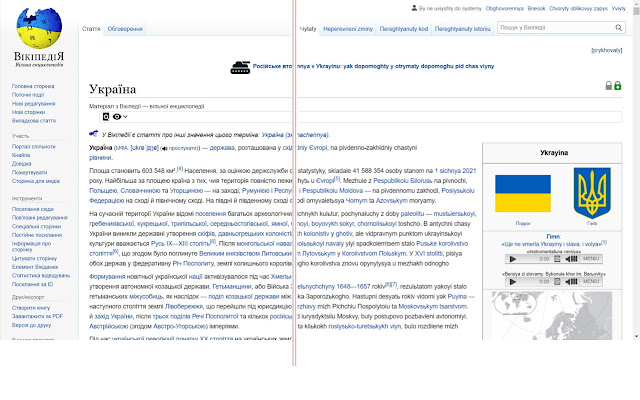Switch to the Стаття tab

point(91,29)
